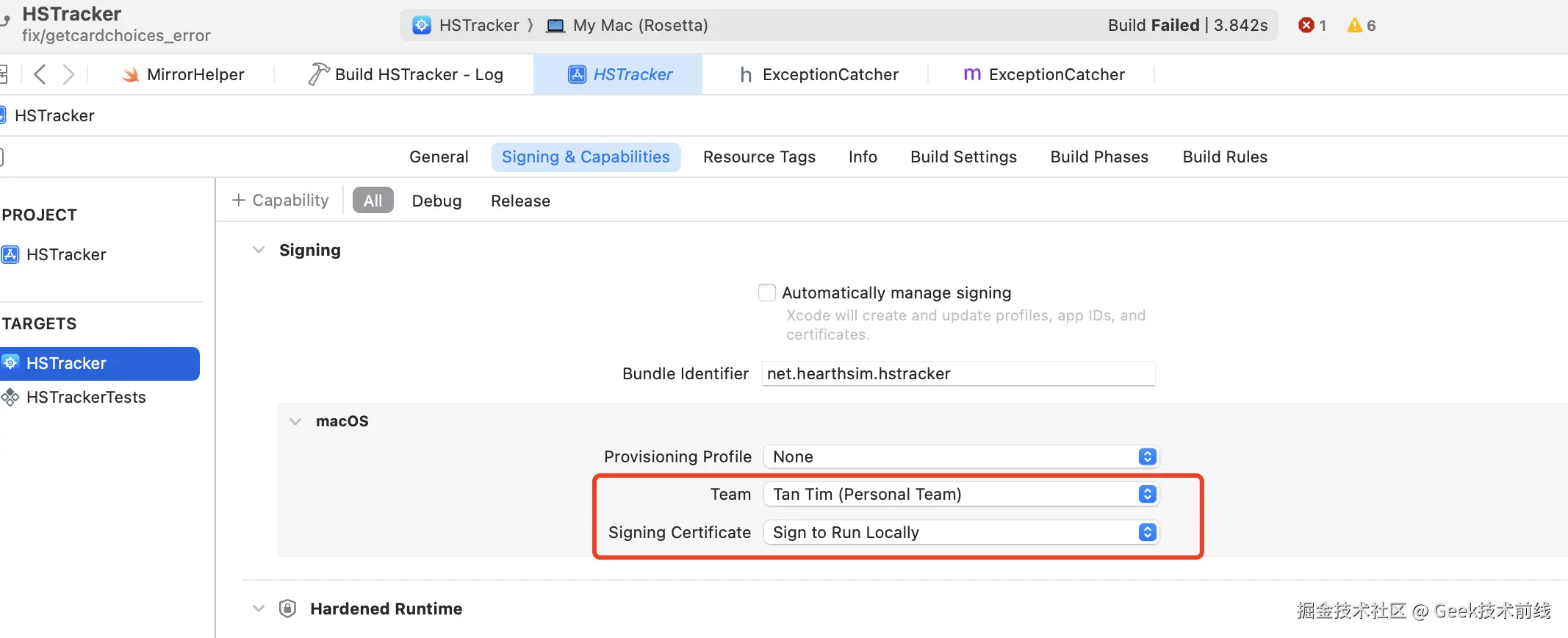Go forward with the navigation arrow

tap(68, 74)
